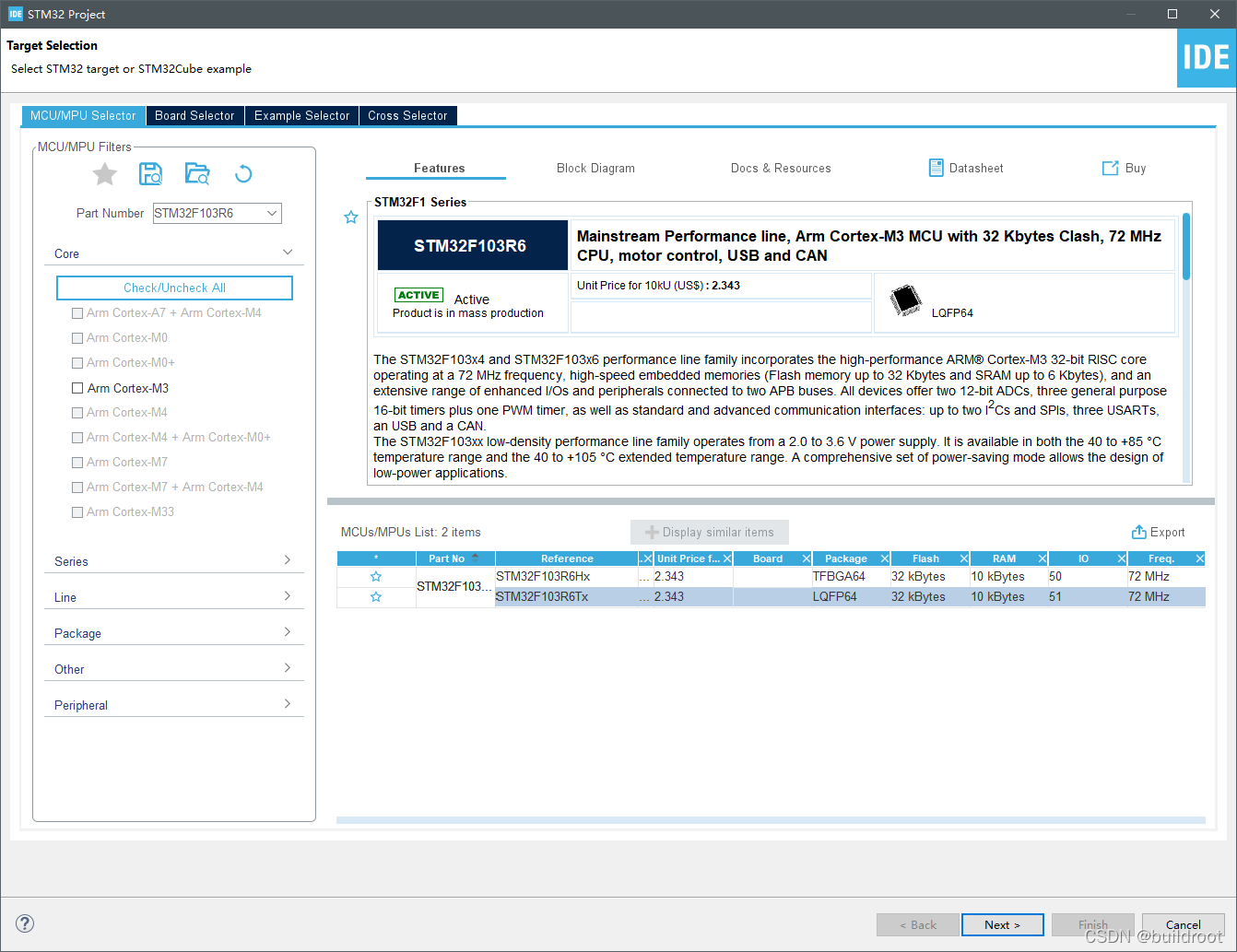Click the Datasheet document icon
This screenshot has width=1237, height=952.
coord(936,168)
